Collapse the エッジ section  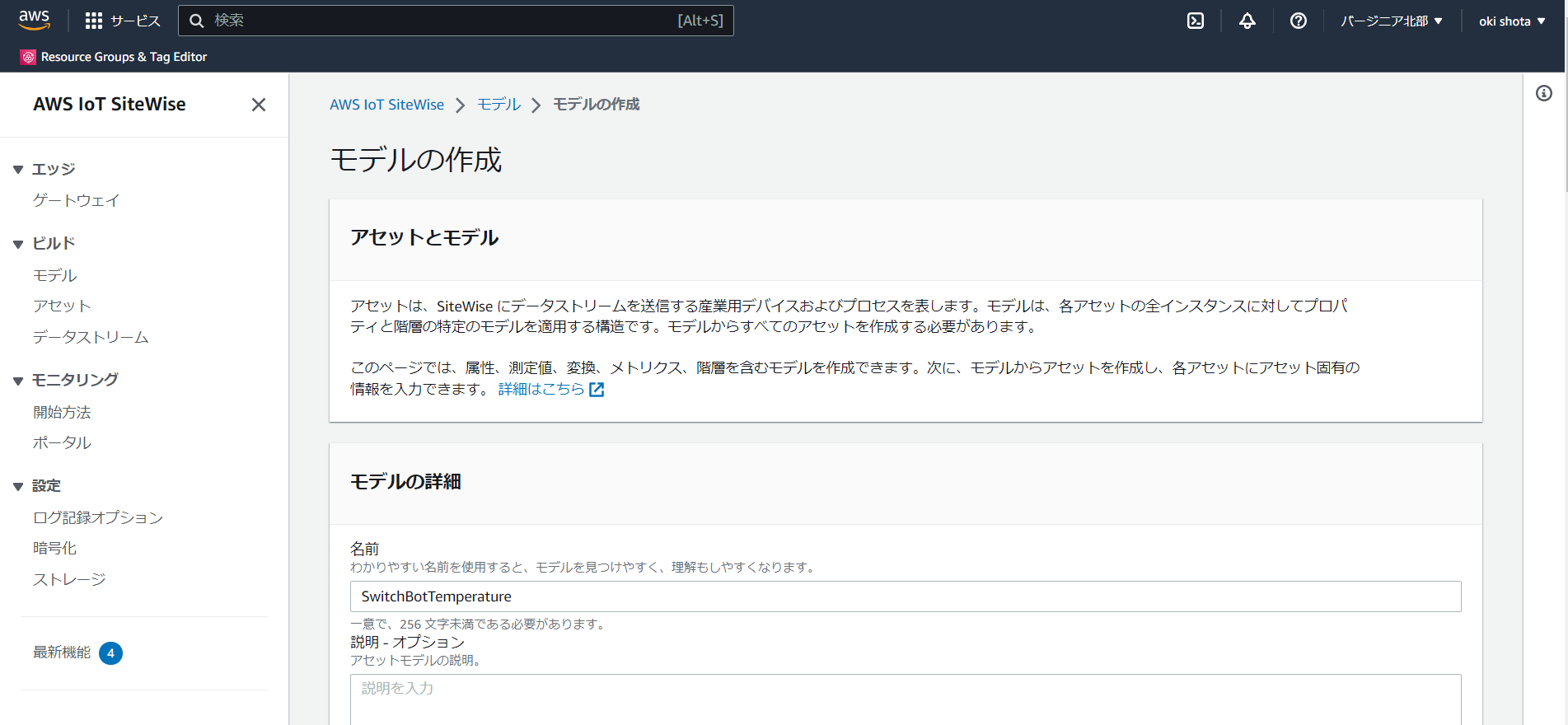pos(18,170)
